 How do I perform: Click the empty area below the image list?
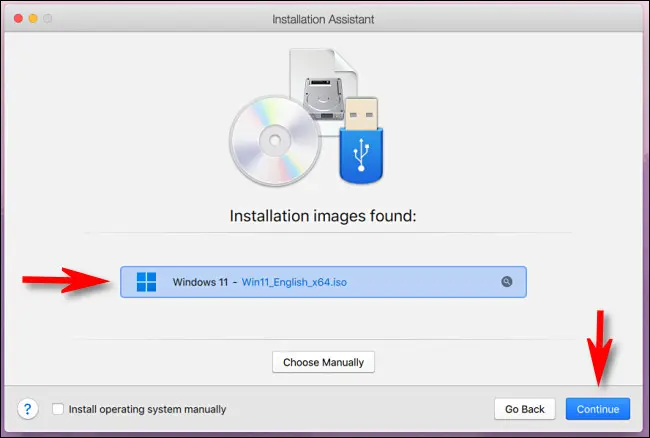pos(324,322)
